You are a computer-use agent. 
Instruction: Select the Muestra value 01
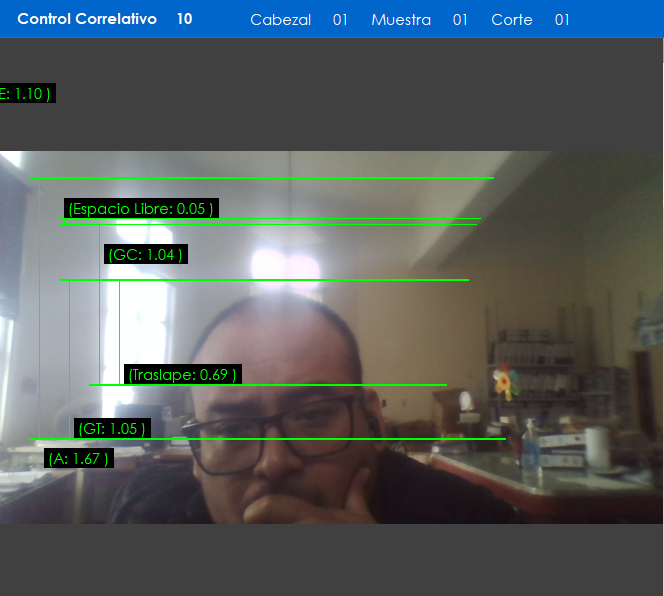point(460,20)
